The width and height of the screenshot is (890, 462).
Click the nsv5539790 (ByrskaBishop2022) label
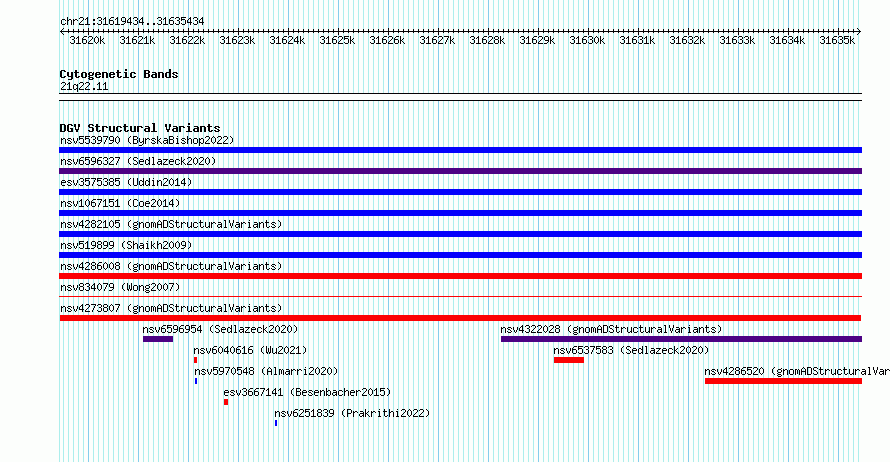coord(147,140)
